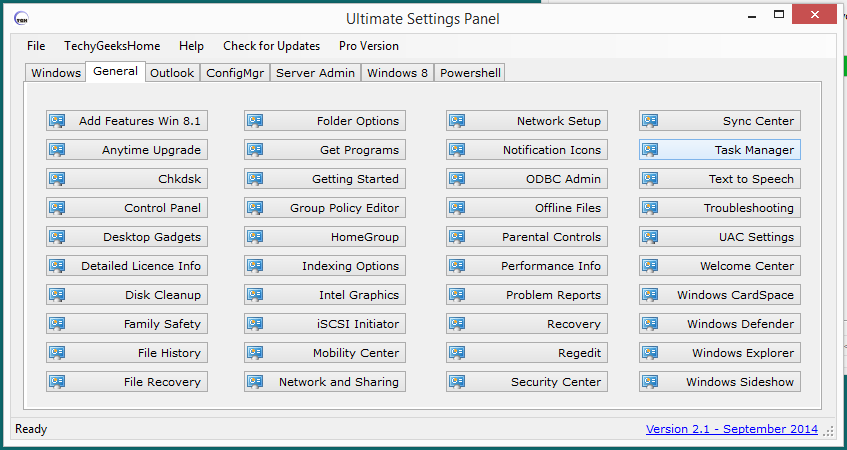Open the Pro Version menu

click(x=369, y=46)
